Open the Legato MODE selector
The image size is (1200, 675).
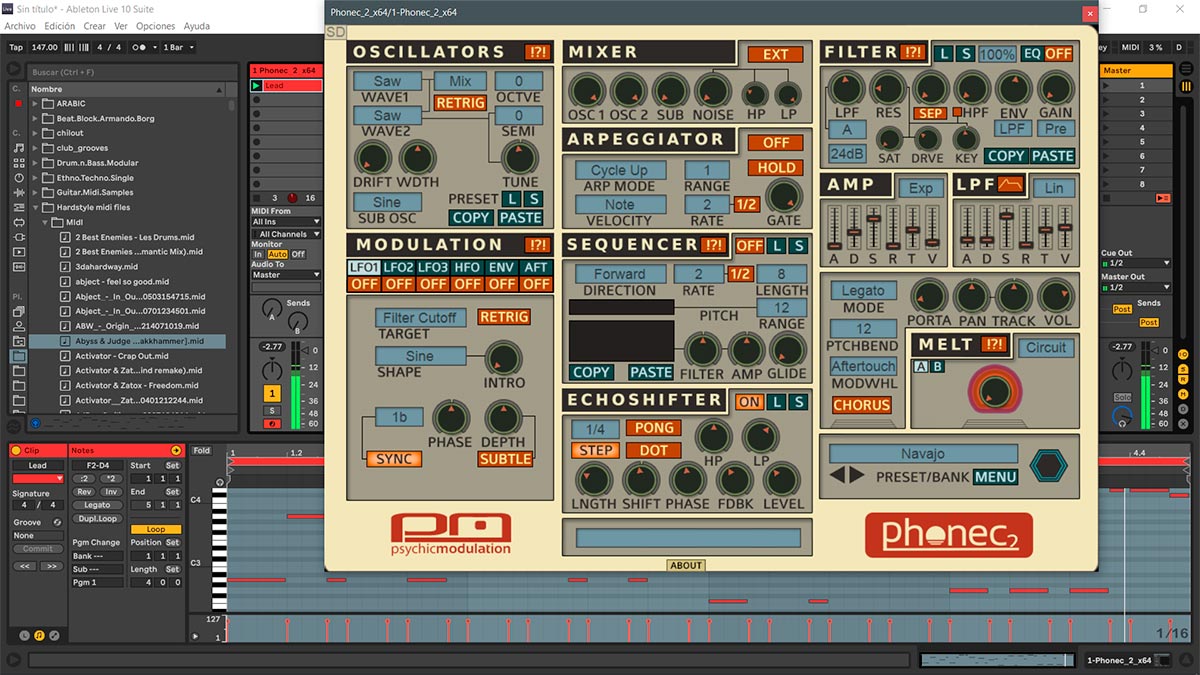pos(863,290)
